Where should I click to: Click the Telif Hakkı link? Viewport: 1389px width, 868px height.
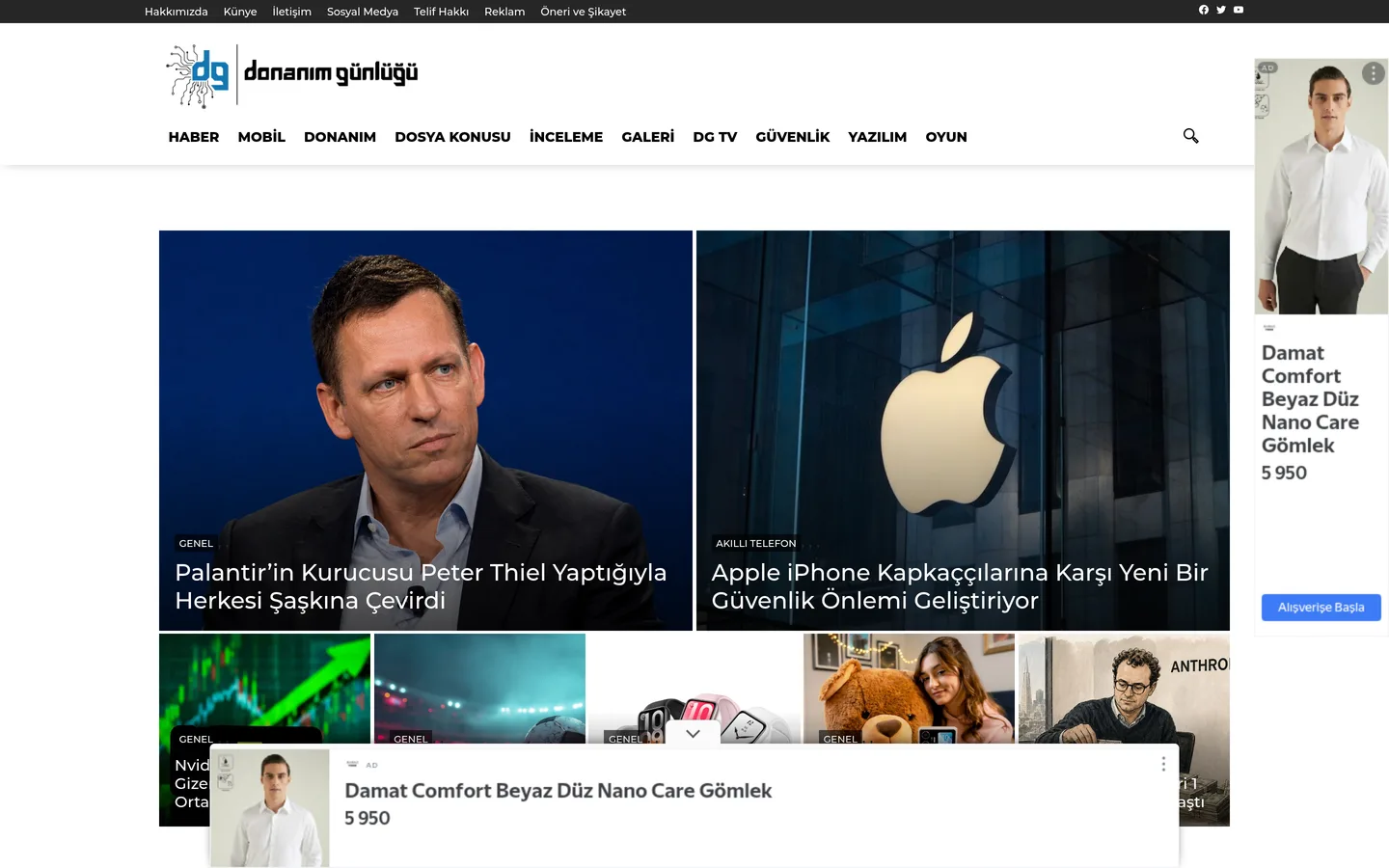(x=442, y=12)
